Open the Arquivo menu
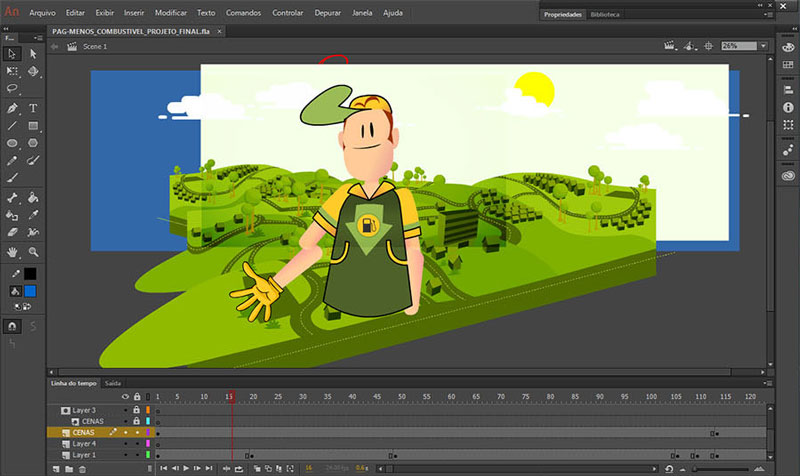 tap(42, 13)
